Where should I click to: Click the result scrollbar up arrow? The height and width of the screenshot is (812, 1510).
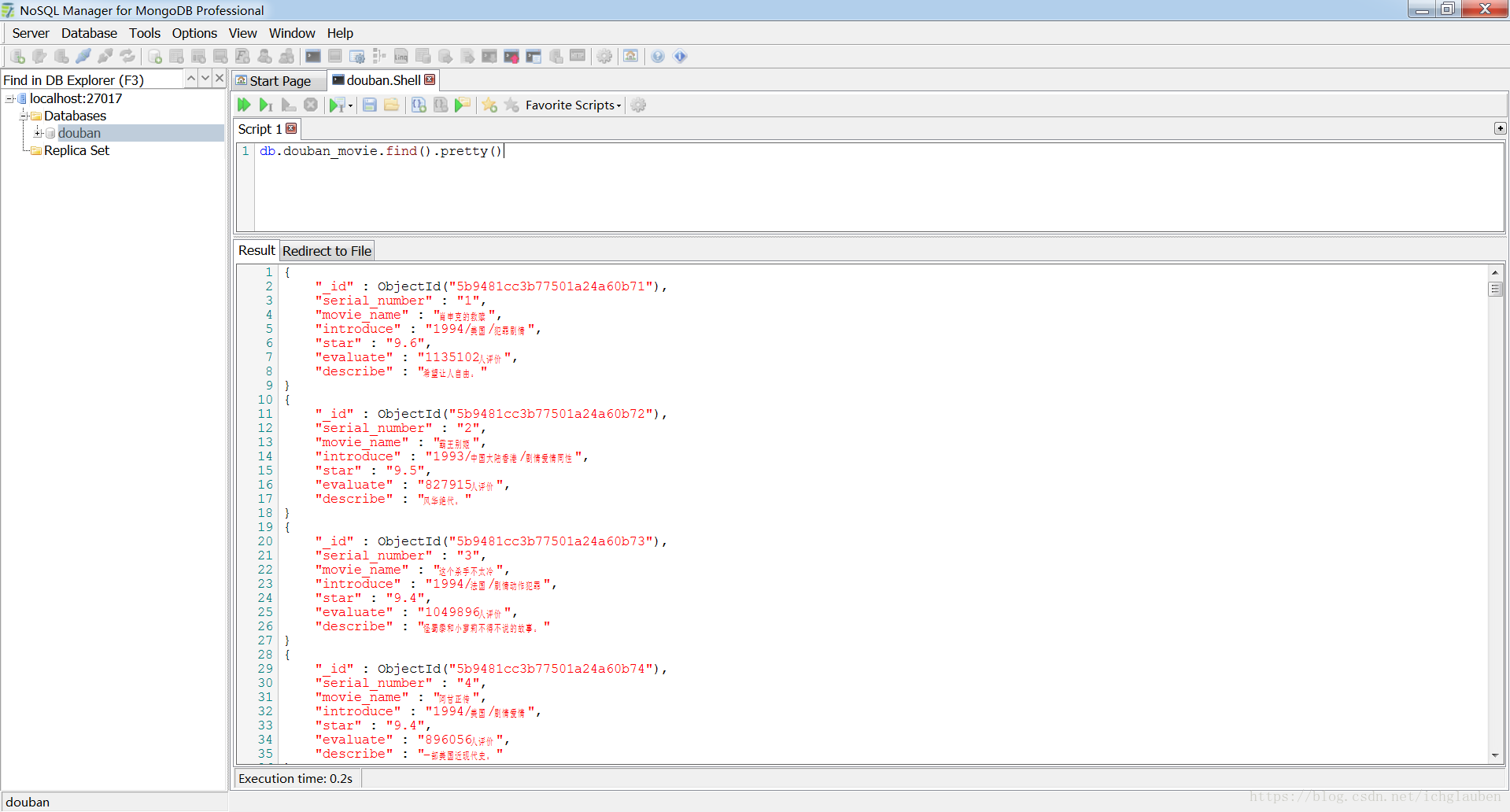click(1495, 272)
